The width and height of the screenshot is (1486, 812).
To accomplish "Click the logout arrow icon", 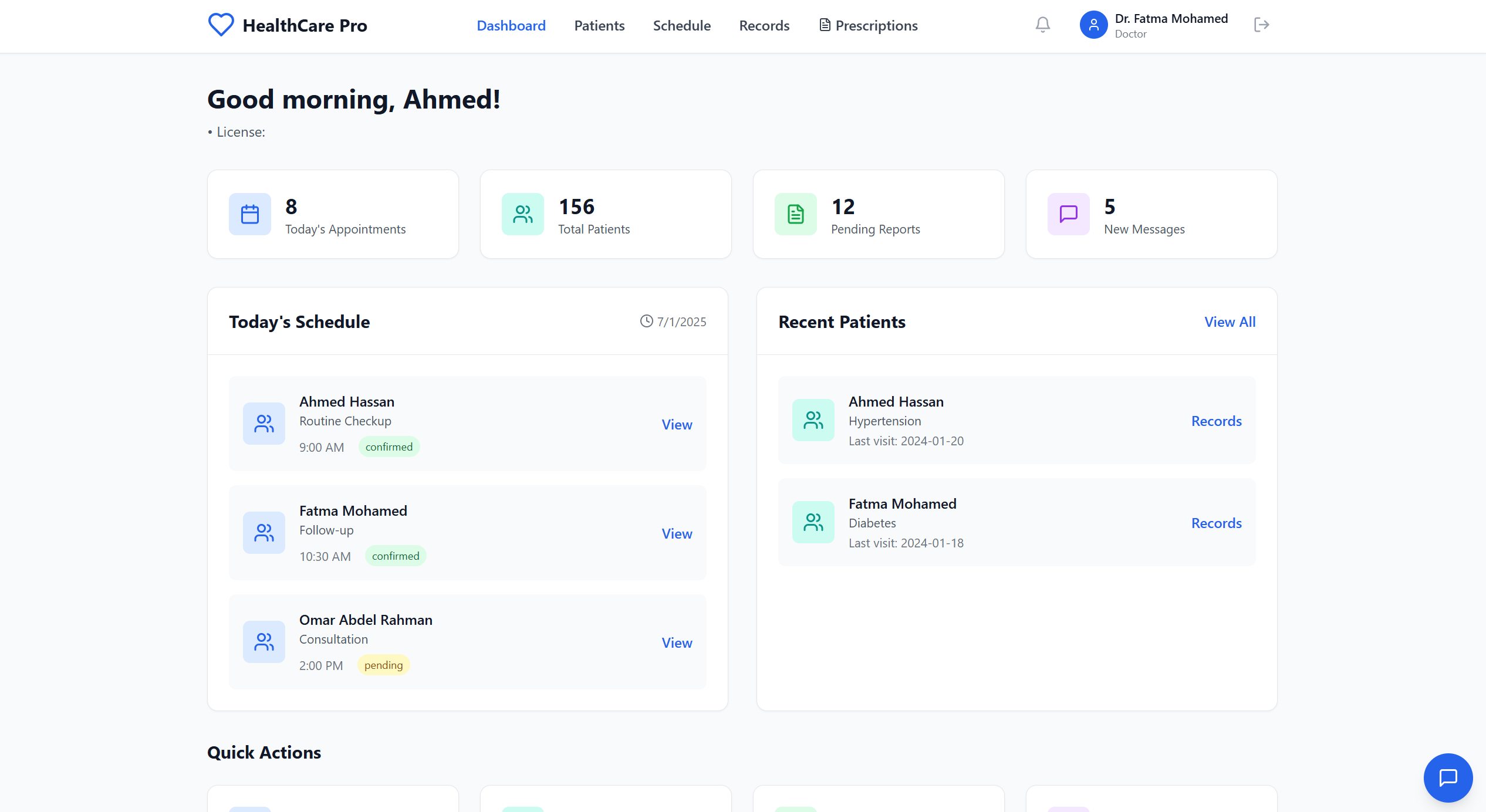I will [1262, 25].
